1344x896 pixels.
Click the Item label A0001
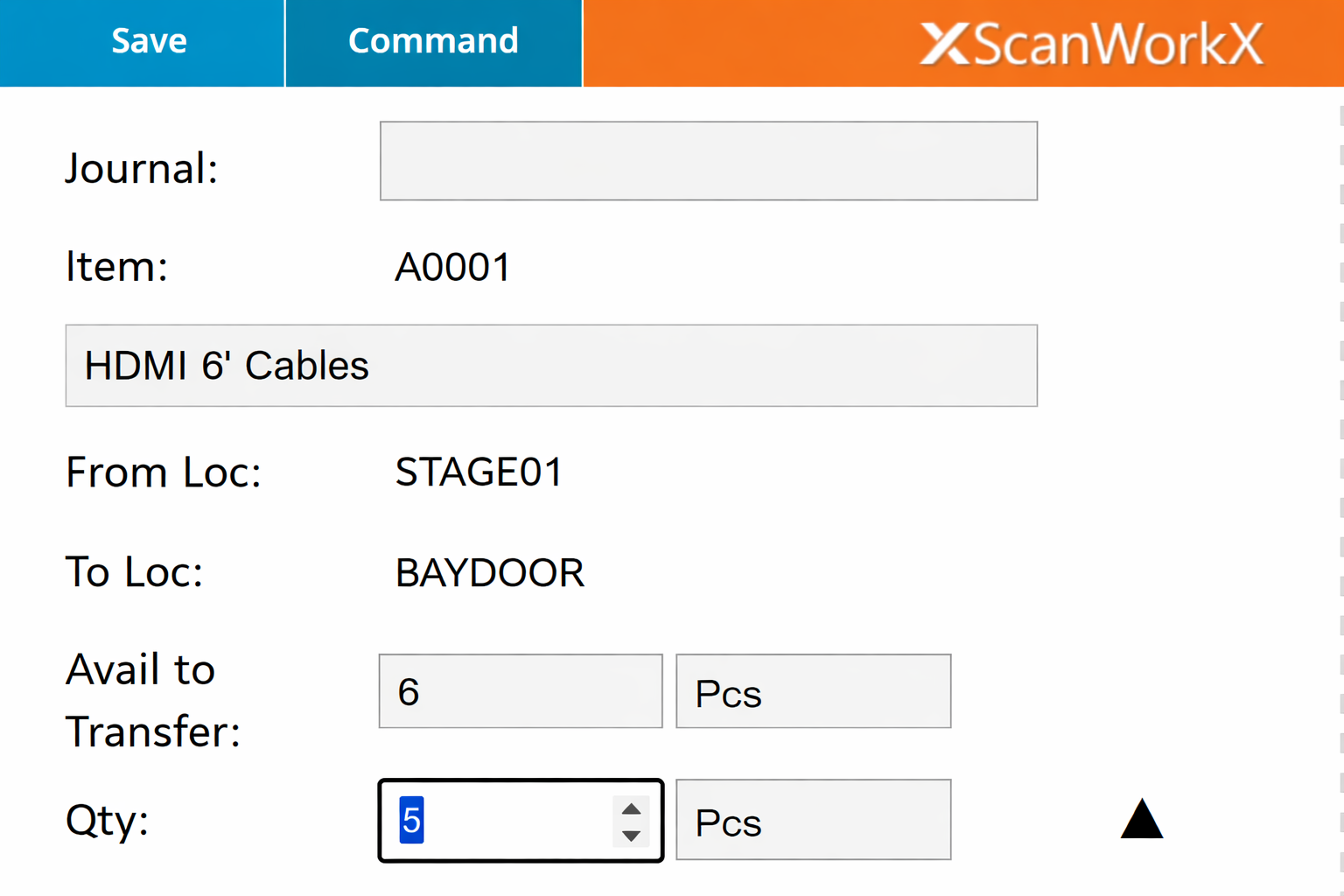[x=453, y=267]
